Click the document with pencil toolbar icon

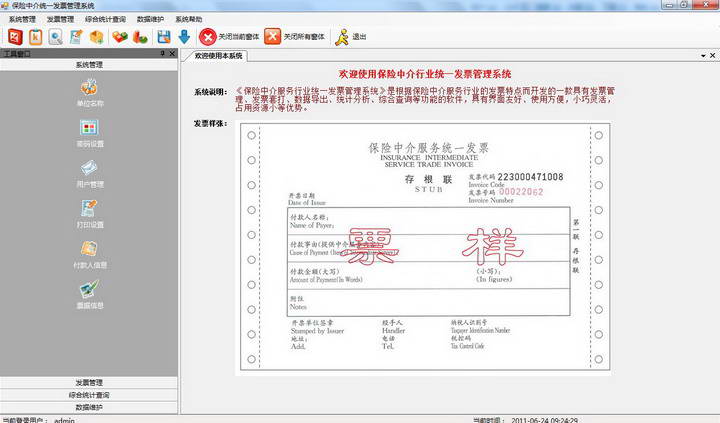coord(76,37)
